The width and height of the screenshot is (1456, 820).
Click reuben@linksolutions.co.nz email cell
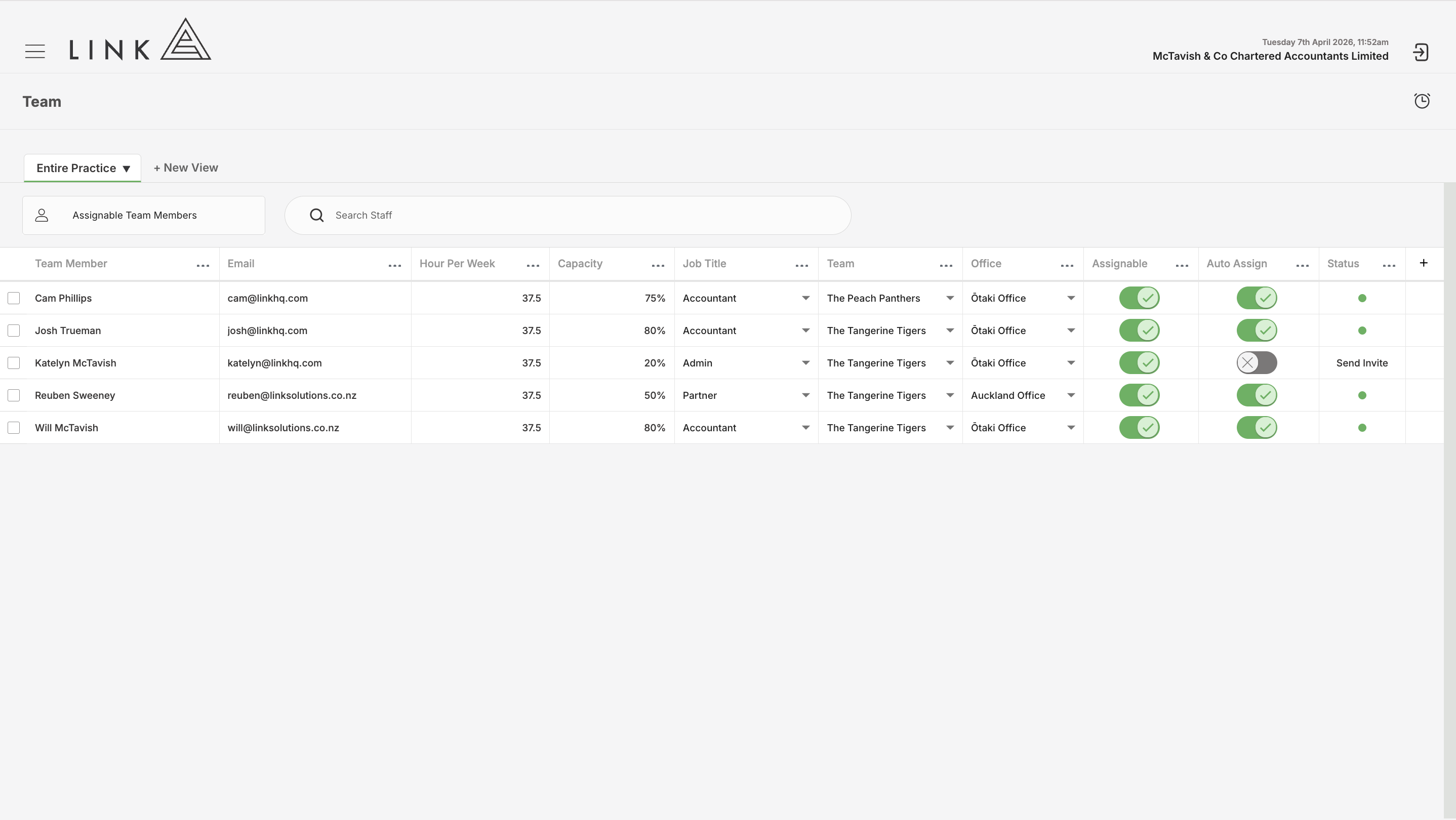click(315, 395)
